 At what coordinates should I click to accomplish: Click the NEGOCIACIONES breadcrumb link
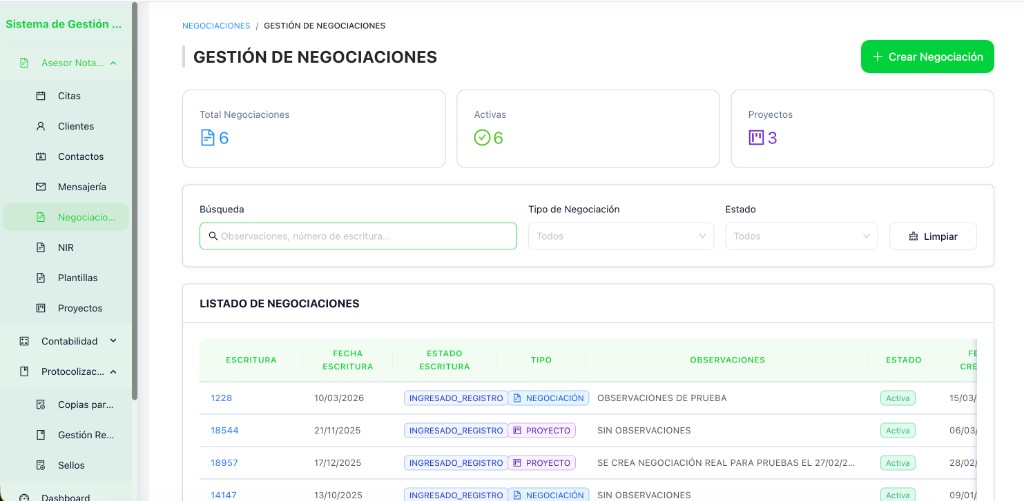pyautogui.click(x=216, y=26)
